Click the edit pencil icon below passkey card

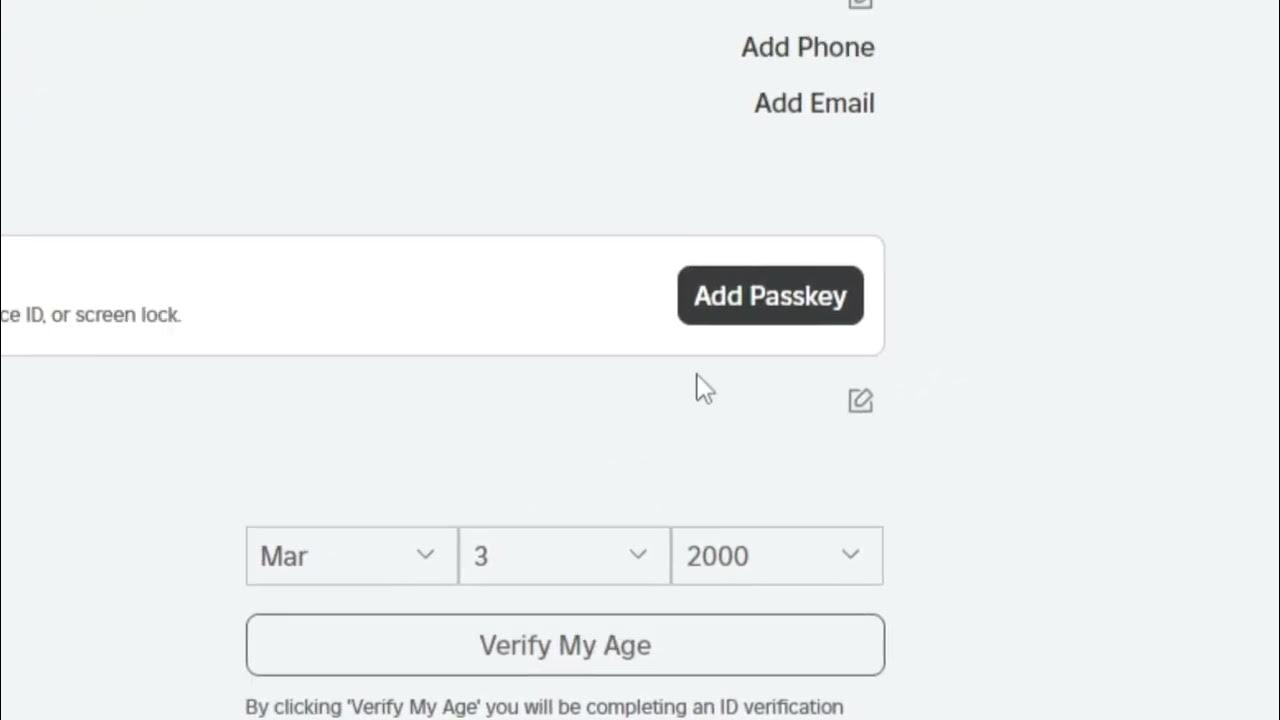click(860, 401)
